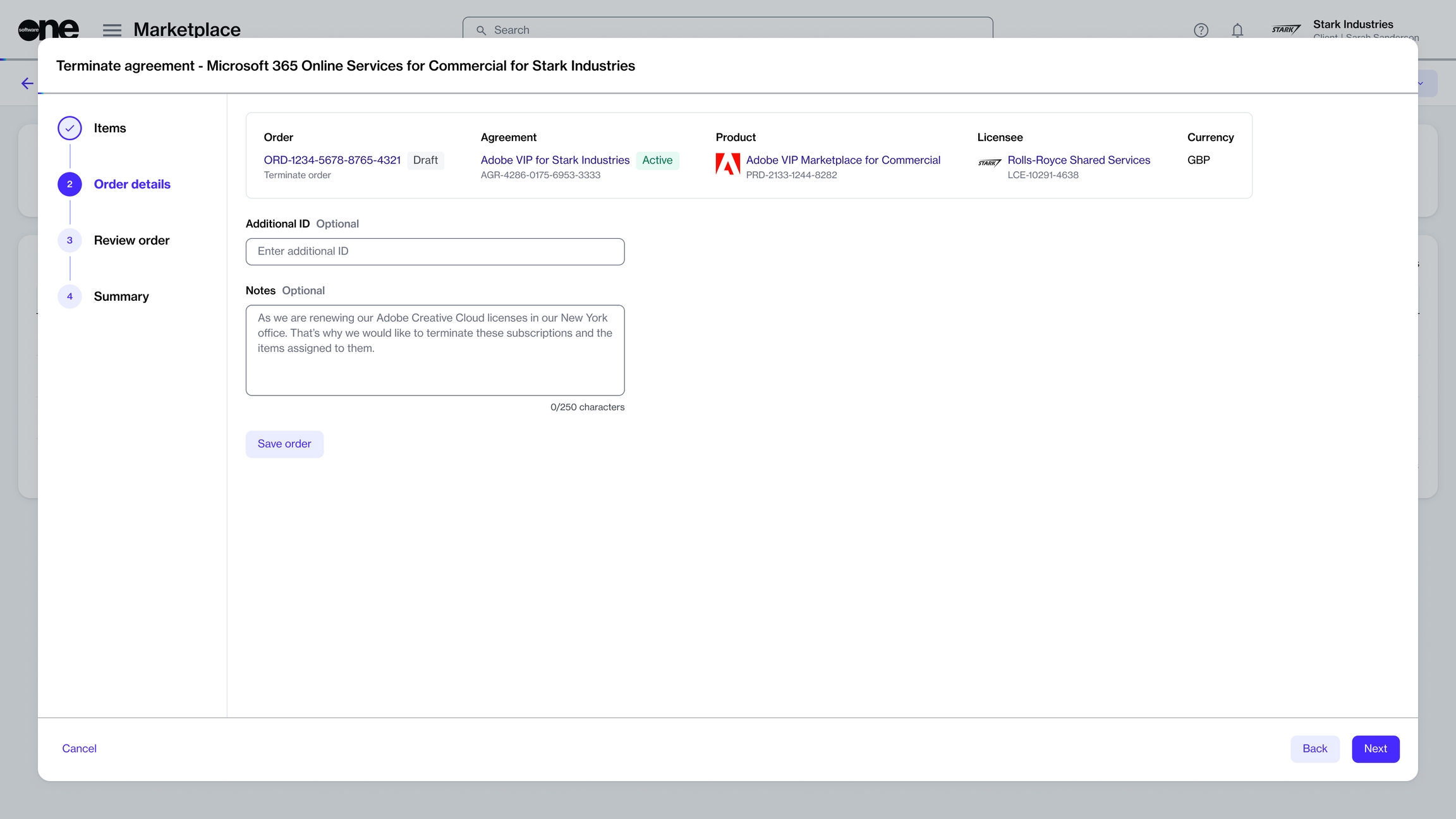Open Adobe VIP Marketplace for Commercial product
This screenshot has width=1456, height=819.
[x=843, y=161]
